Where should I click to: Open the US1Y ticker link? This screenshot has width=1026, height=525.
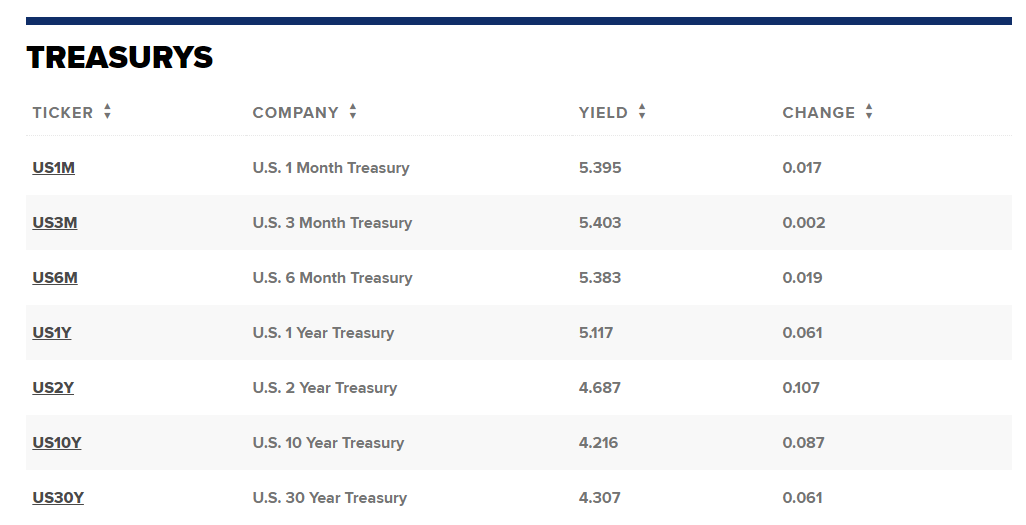(x=52, y=333)
